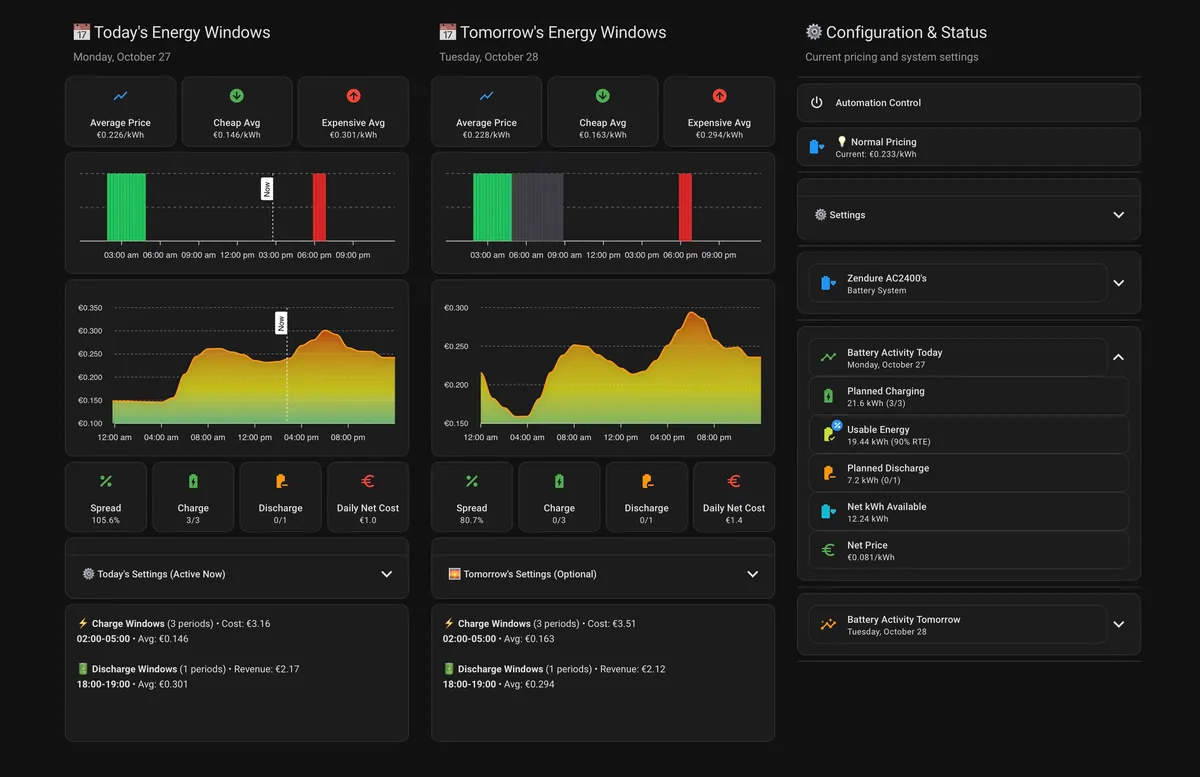Open the Automation Control card
Image resolution: width=1200 pixels, height=777 pixels.
coord(968,103)
